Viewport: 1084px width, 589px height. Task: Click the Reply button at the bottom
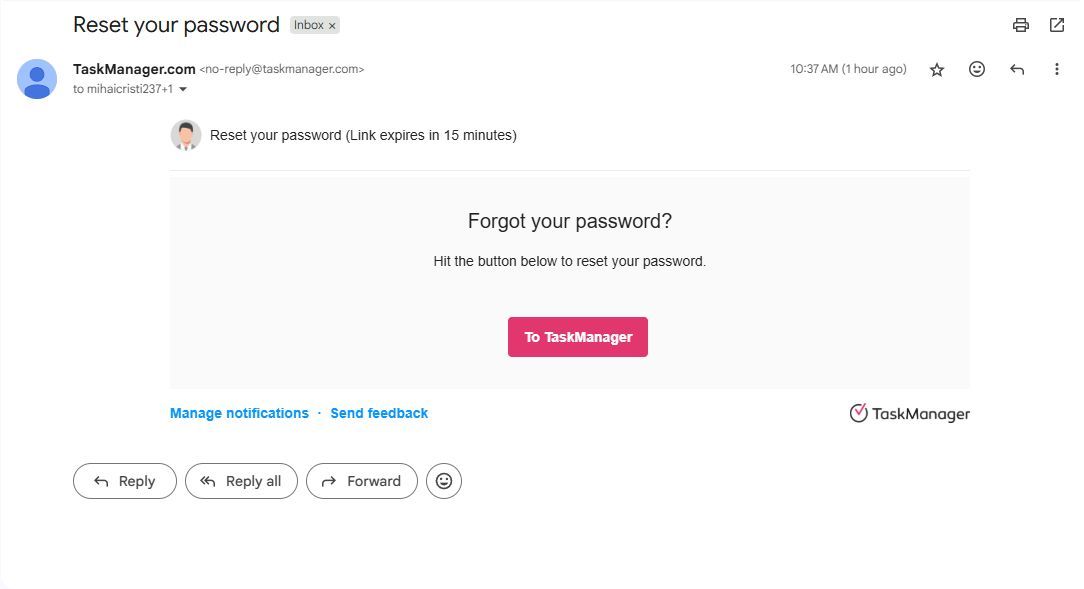[x=124, y=481]
